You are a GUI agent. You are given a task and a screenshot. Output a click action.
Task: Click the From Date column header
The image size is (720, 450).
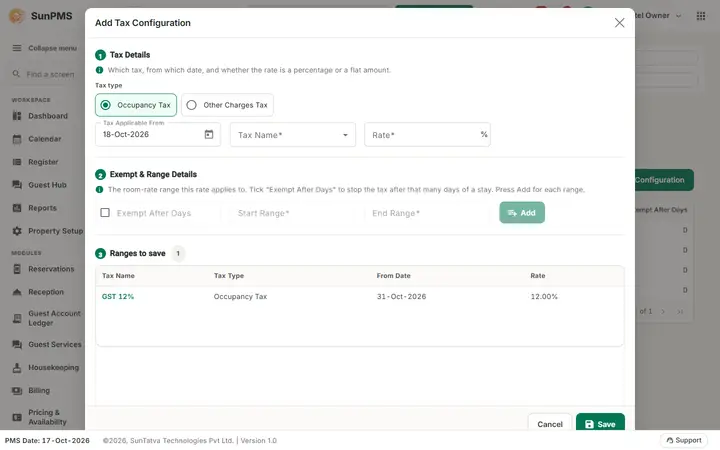coord(394,276)
